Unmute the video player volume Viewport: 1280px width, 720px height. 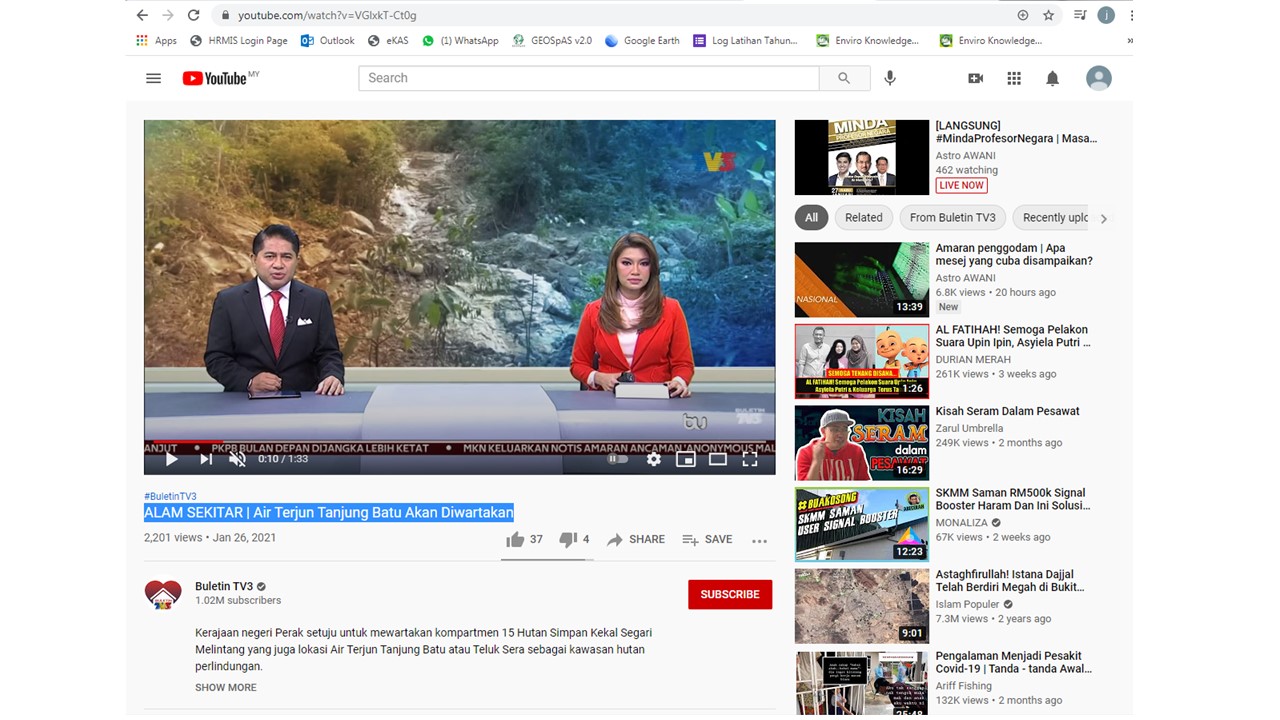(x=237, y=459)
